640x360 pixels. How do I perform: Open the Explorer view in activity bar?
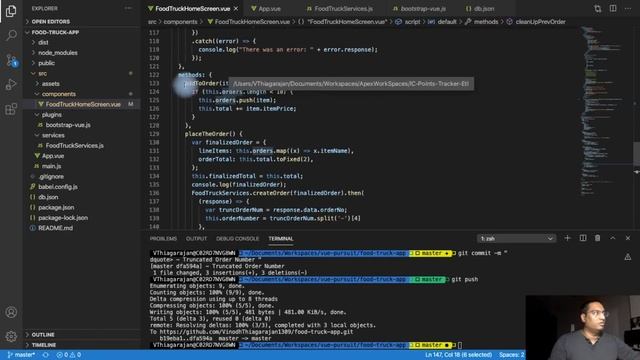click(x=11, y=11)
